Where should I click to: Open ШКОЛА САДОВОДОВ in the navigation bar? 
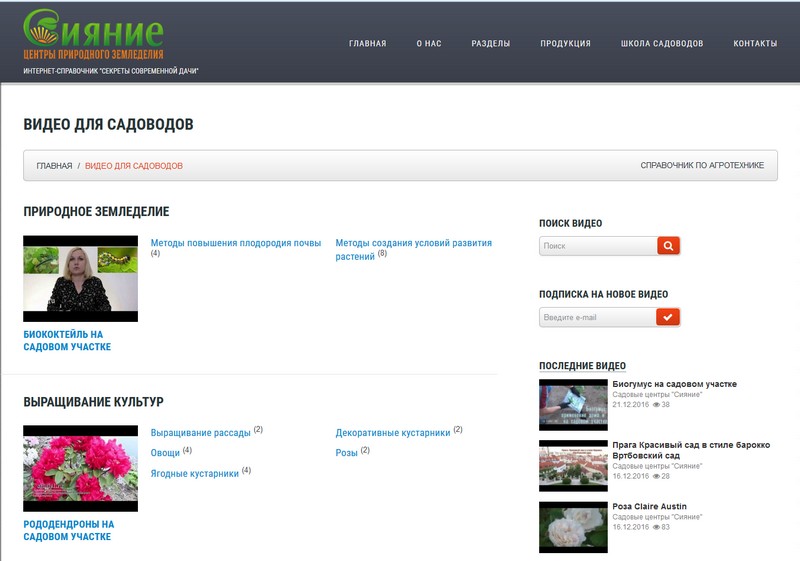(662, 44)
